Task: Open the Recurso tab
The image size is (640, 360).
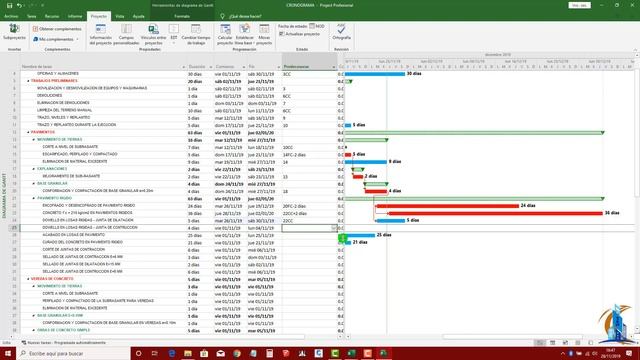Action: [52, 16]
